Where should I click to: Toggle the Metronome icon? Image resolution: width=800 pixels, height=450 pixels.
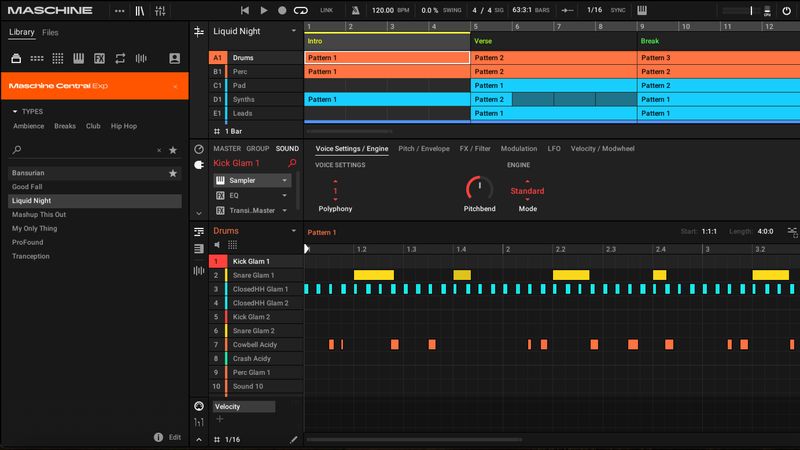[x=356, y=10]
